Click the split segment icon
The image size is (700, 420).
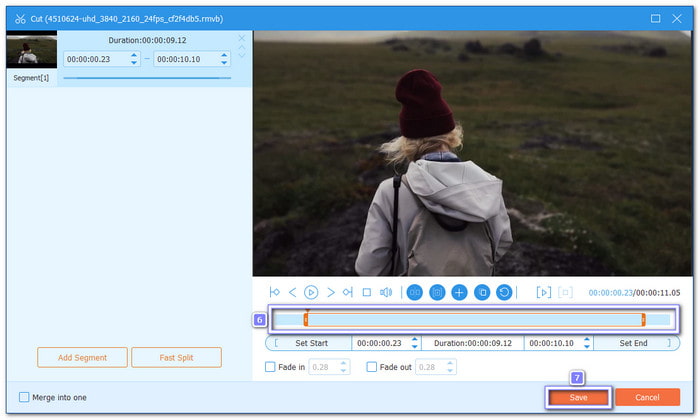pos(414,292)
